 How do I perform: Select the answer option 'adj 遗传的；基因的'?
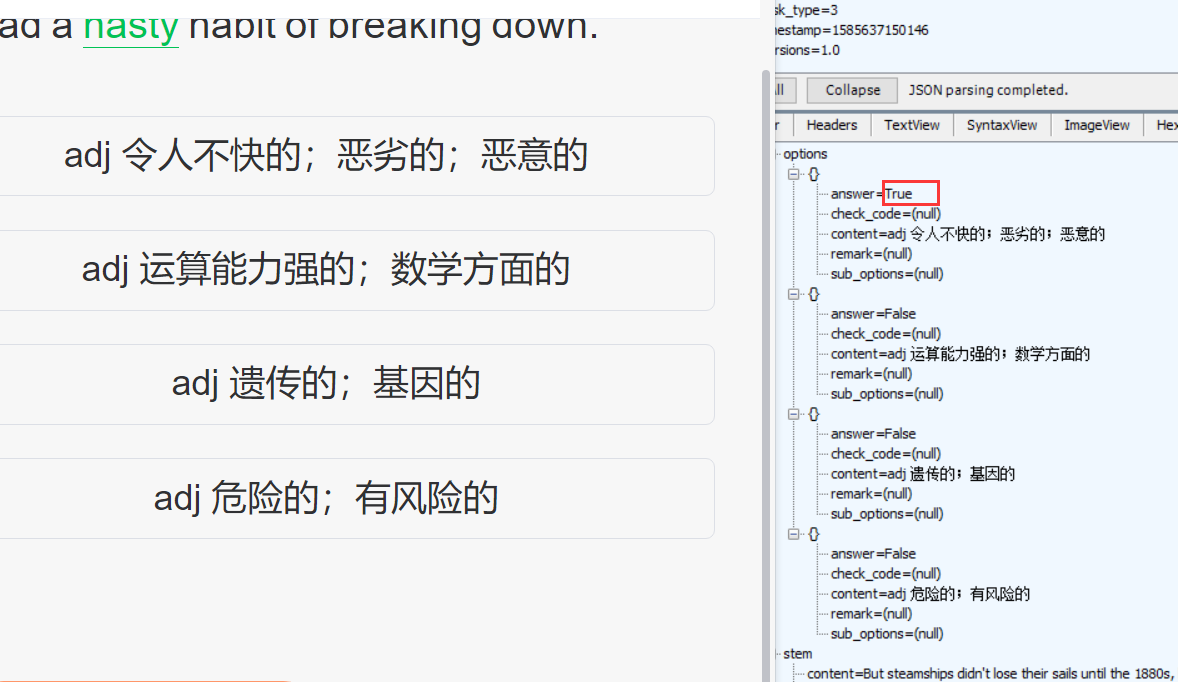pyautogui.click(x=356, y=385)
